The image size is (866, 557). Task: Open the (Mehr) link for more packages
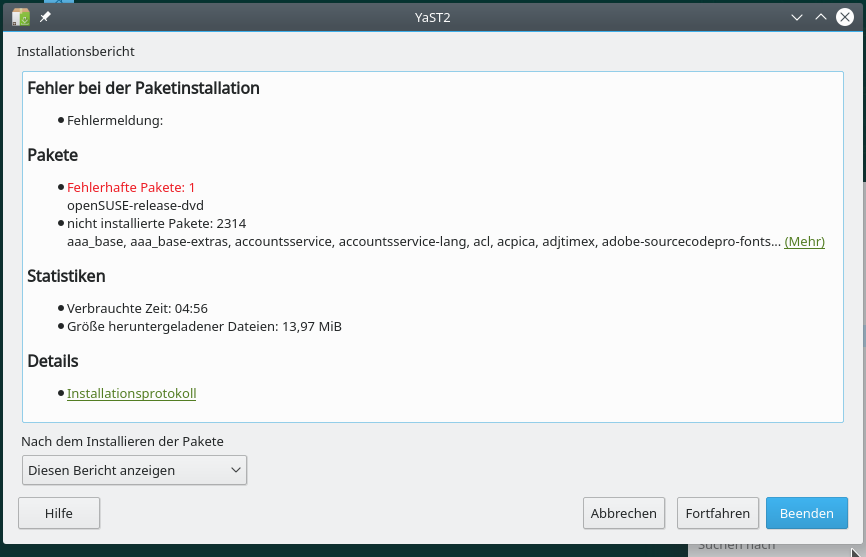click(x=804, y=242)
